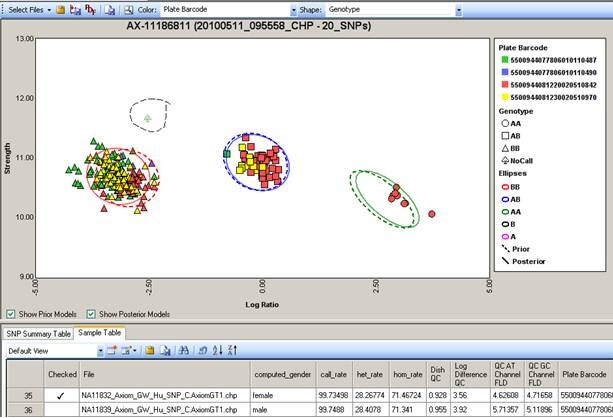The width and height of the screenshot is (613, 418).
Task: Click the Checked column header
Action: pos(62,374)
